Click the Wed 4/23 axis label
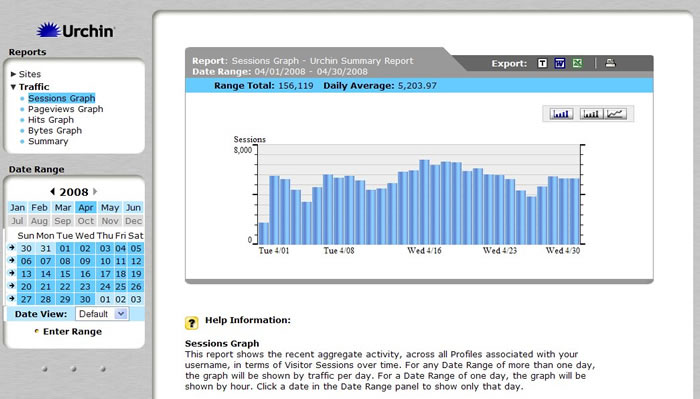Viewport: 700px width, 399px height. click(x=500, y=250)
